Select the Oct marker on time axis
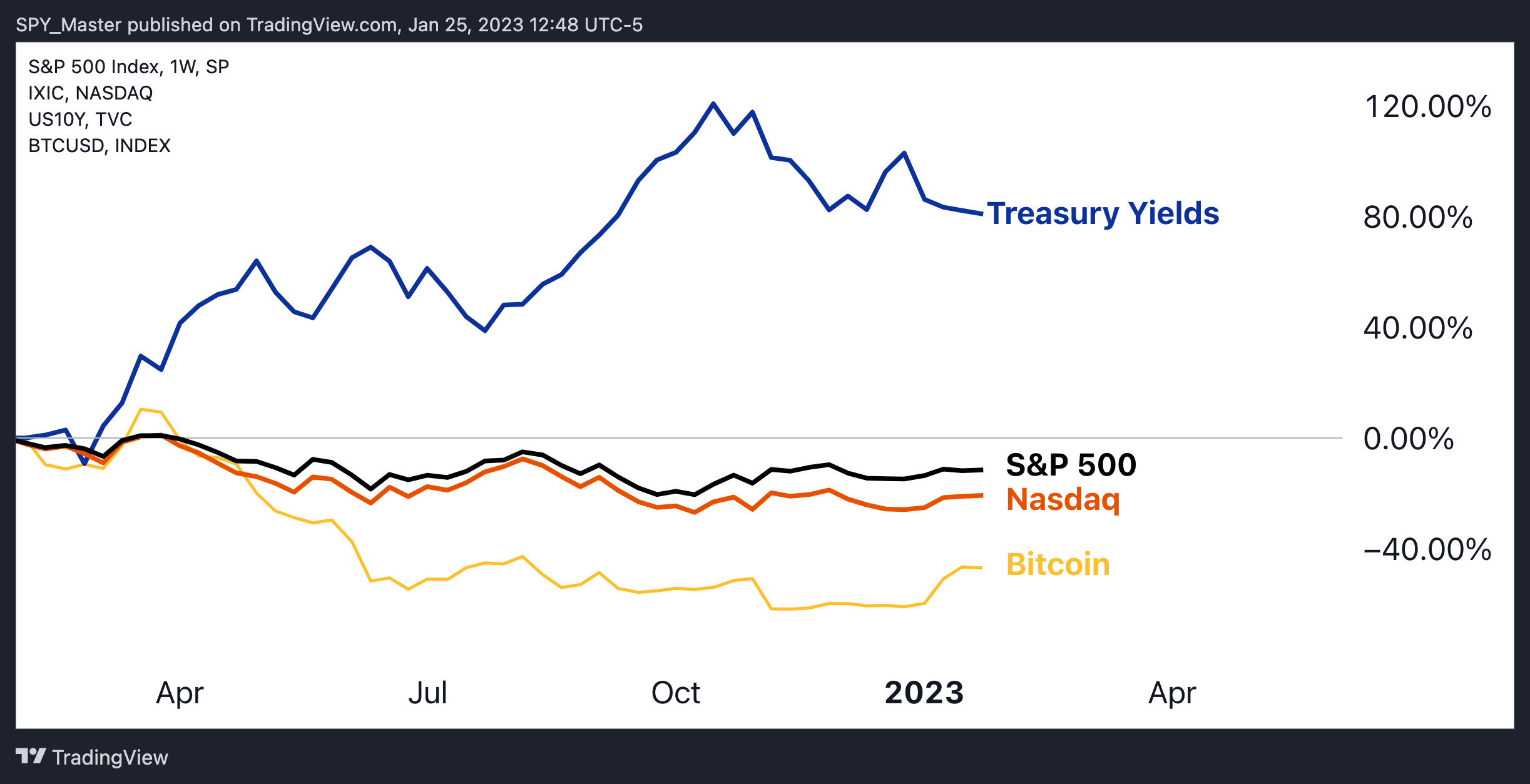The width and height of the screenshot is (1530, 784). pyautogui.click(x=676, y=693)
